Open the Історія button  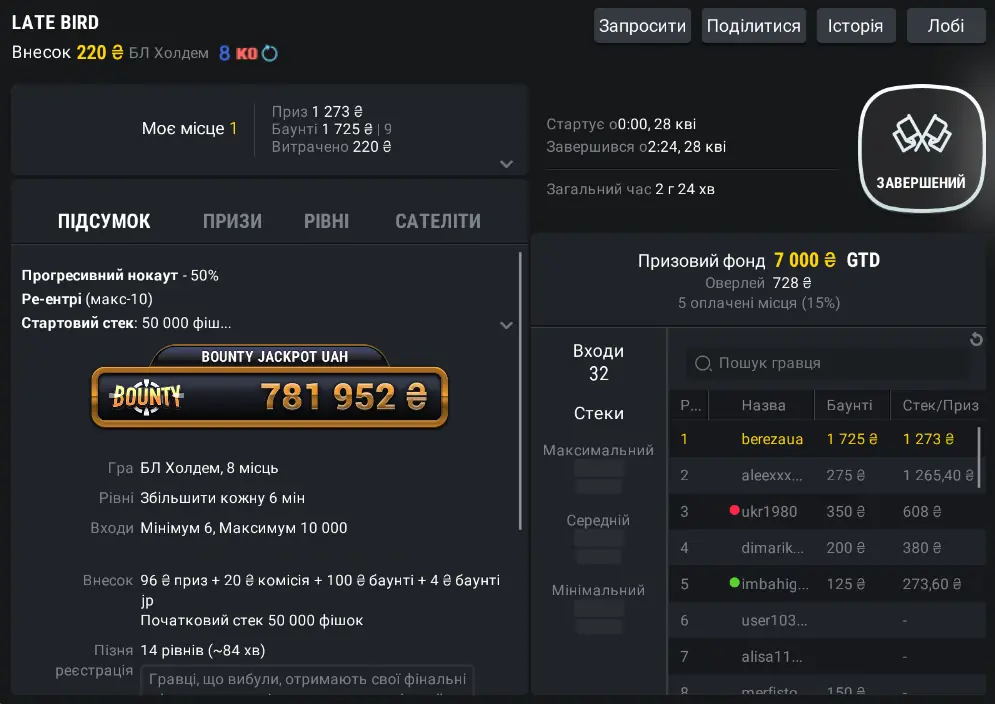click(x=855, y=26)
